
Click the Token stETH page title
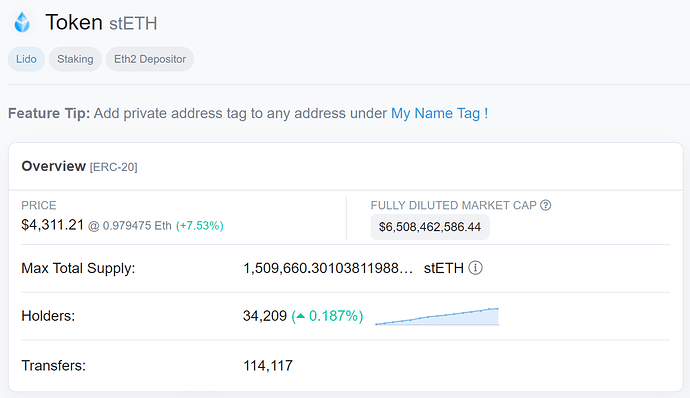pos(101,22)
